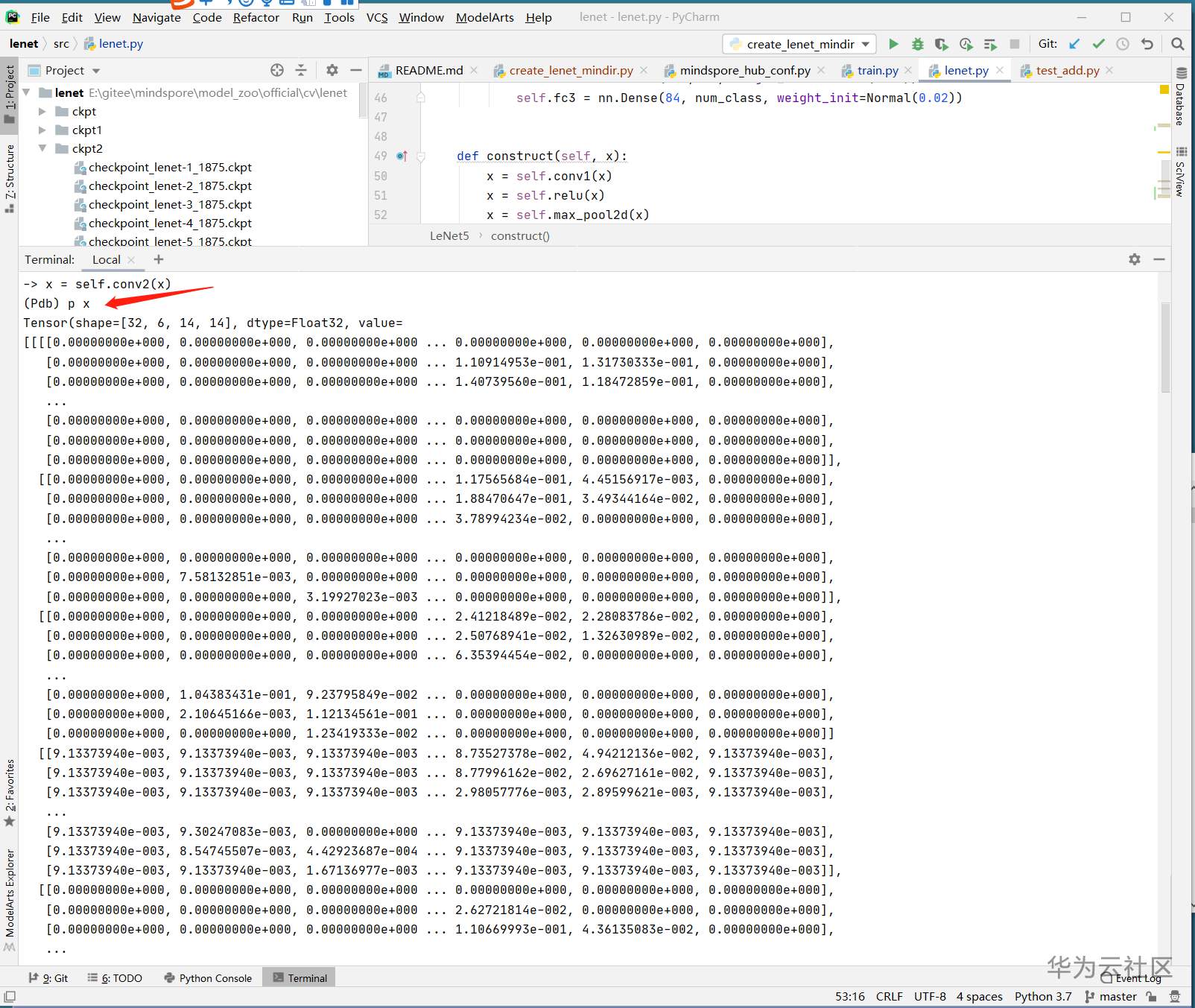
Task: Open Search Everywhere magnifier
Action: tap(1178, 44)
